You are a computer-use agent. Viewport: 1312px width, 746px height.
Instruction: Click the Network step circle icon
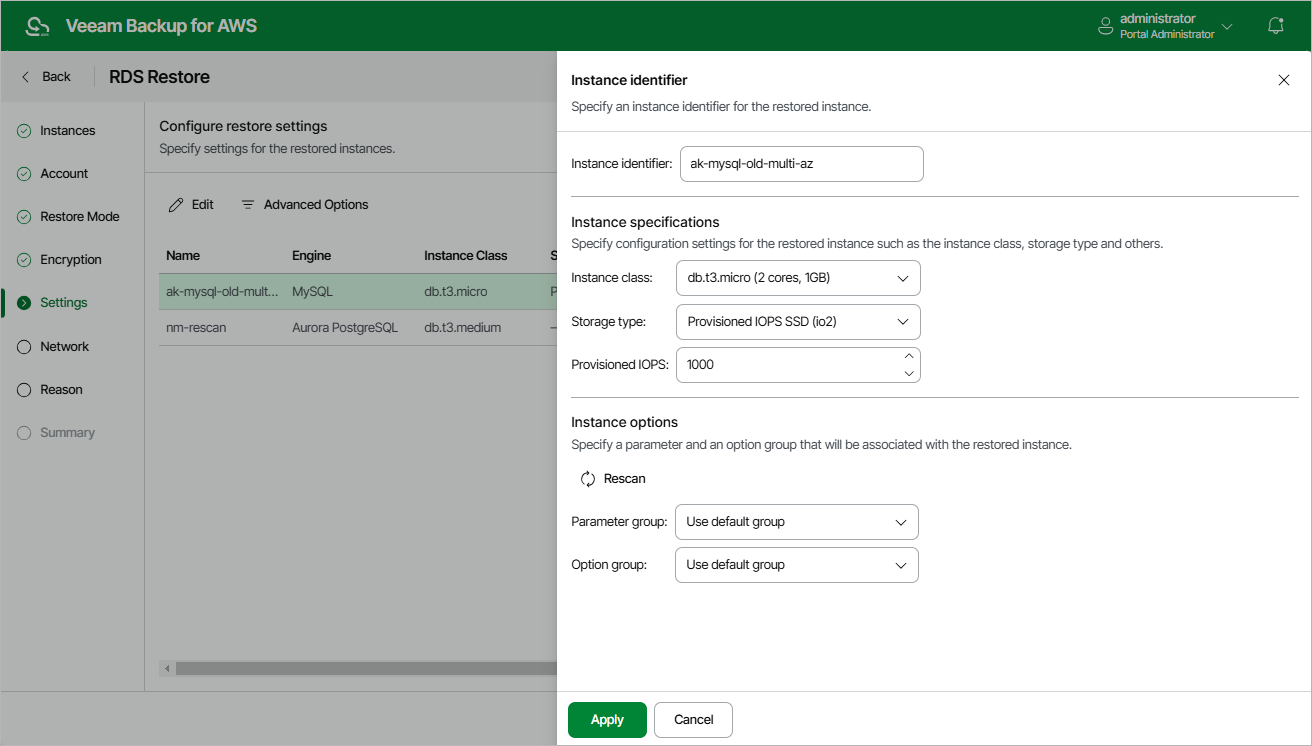(24, 347)
